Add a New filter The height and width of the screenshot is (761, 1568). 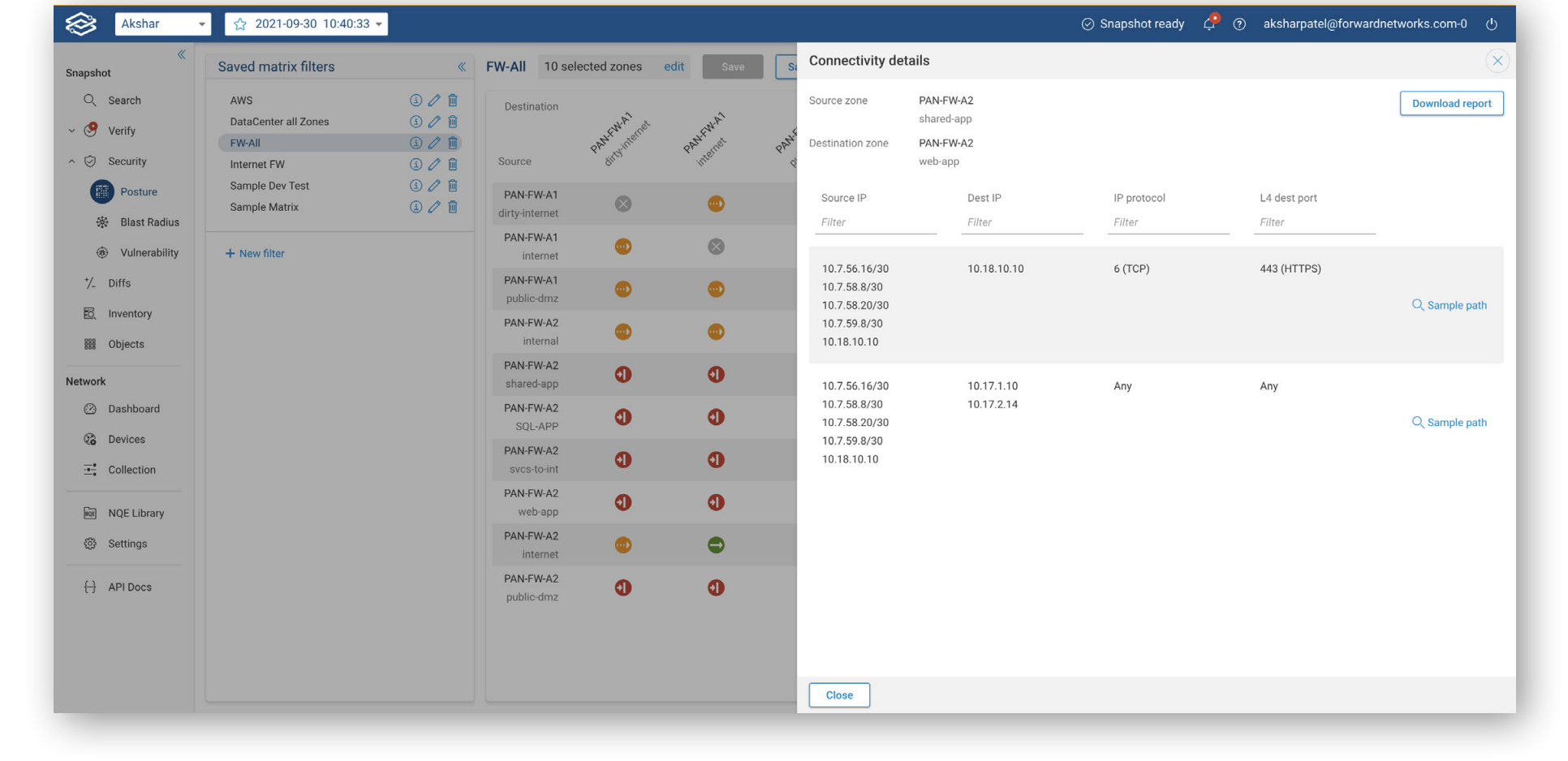point(255,253)
